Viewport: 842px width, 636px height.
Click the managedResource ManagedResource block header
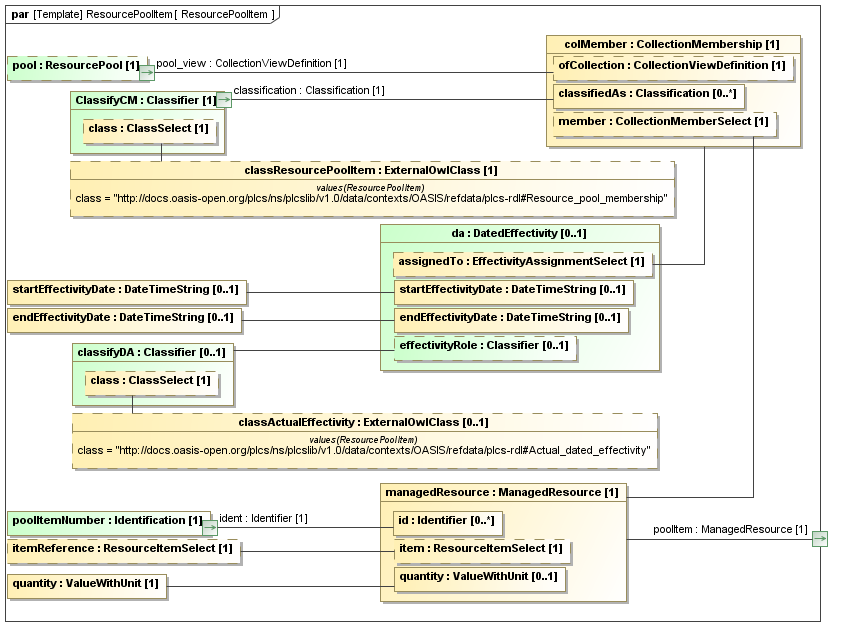click(502, 492)
